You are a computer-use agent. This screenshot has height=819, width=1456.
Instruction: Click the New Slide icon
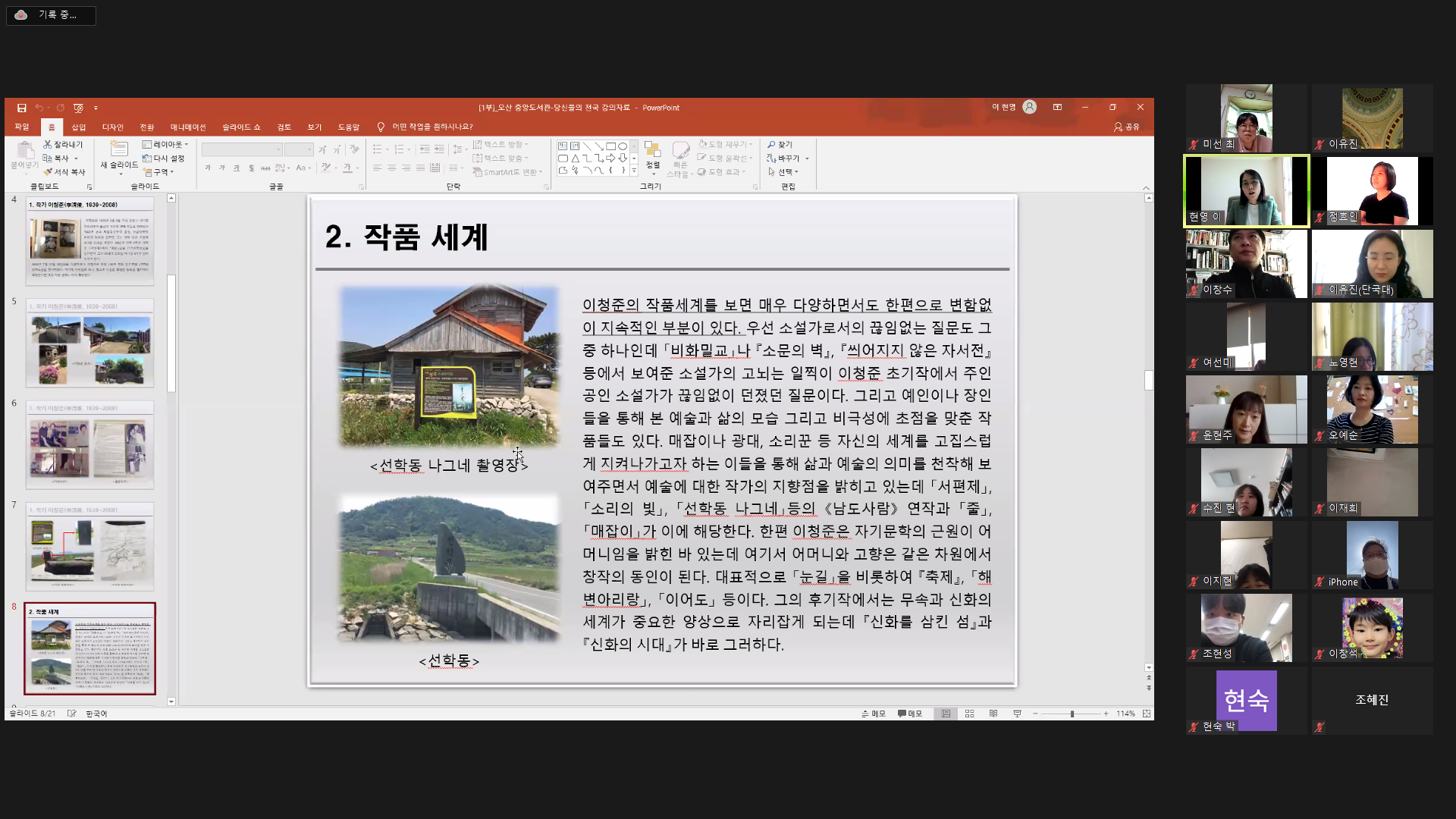coord(118,150)
